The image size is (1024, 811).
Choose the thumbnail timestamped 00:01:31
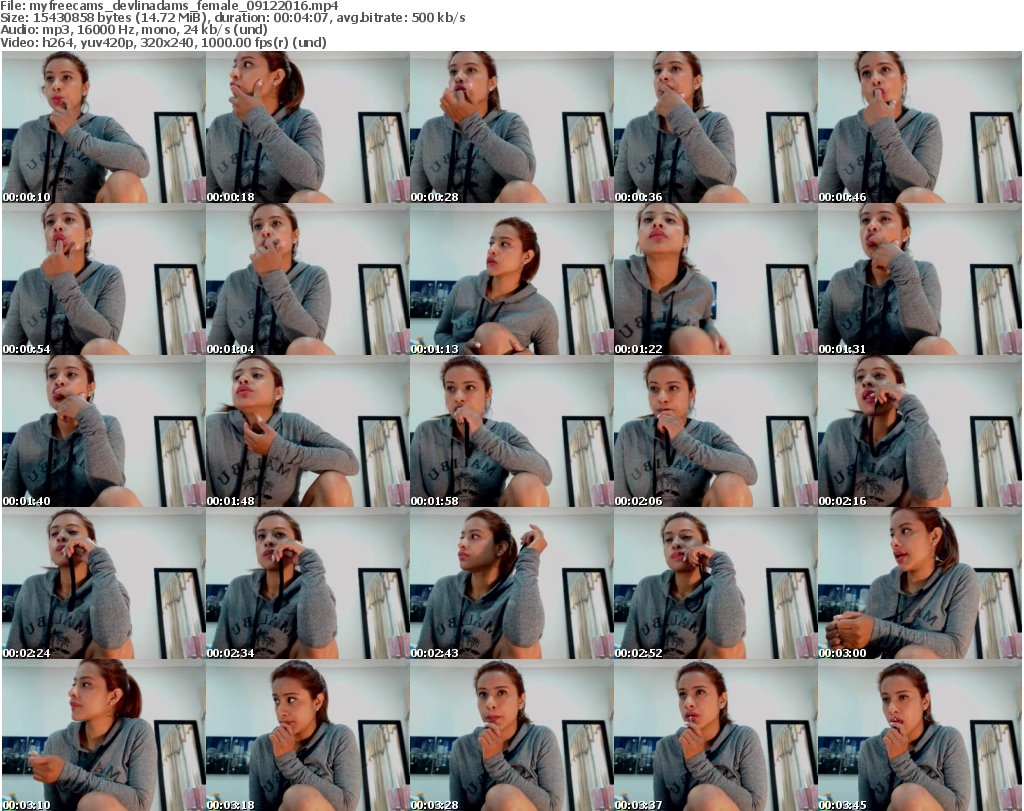click(x=919, y=280)
